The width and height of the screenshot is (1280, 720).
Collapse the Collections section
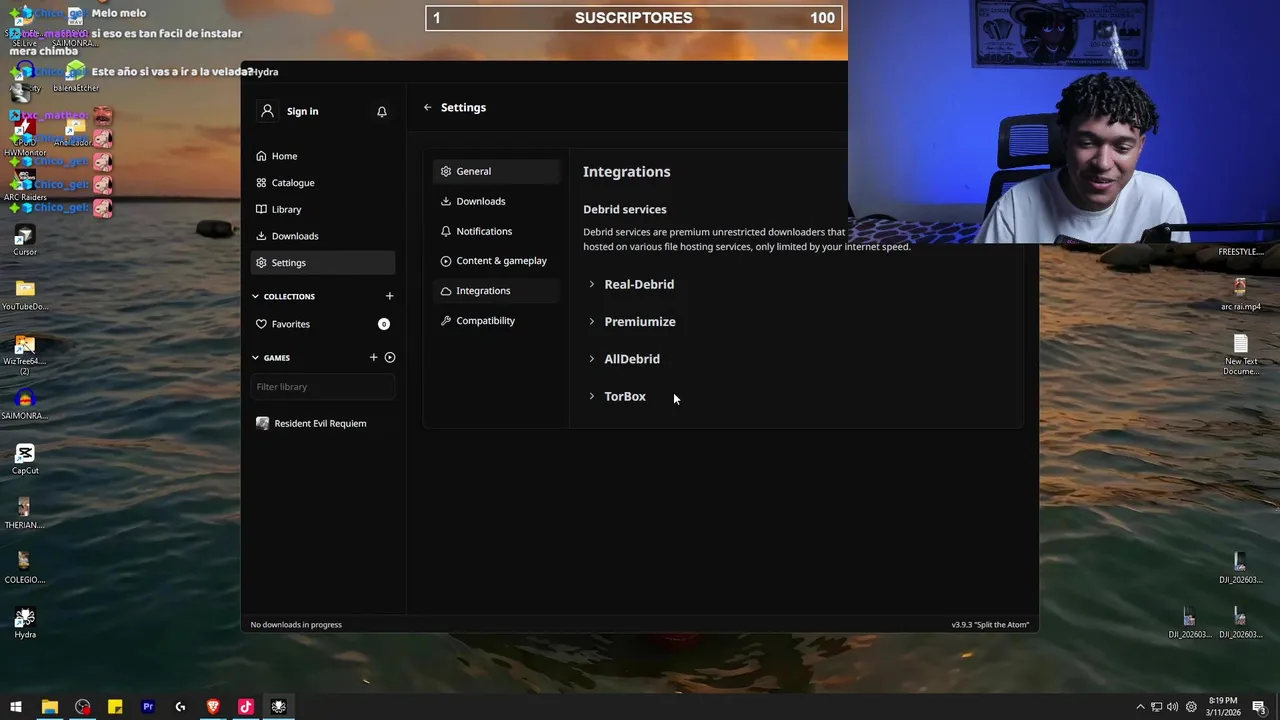tap(284, 297)
